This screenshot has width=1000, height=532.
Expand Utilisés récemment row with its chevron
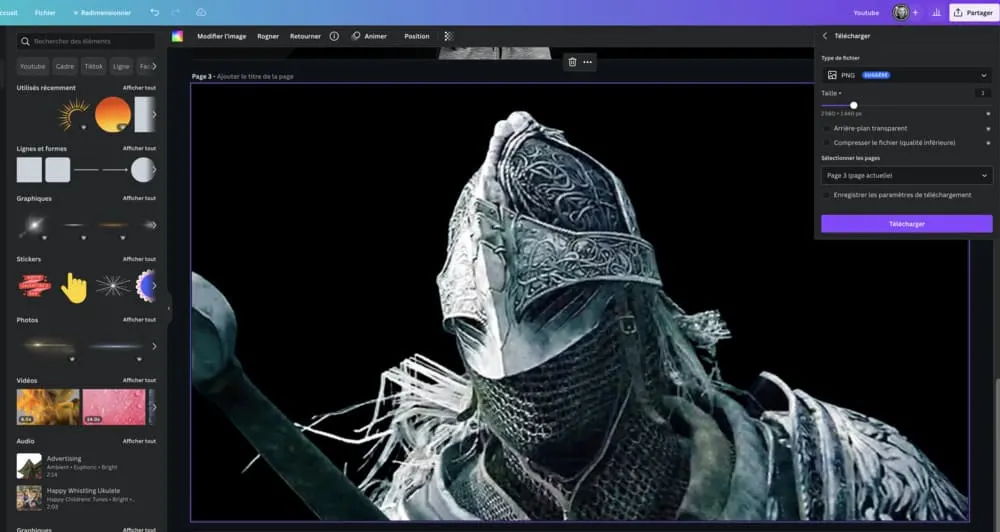[x=154, y=115]
